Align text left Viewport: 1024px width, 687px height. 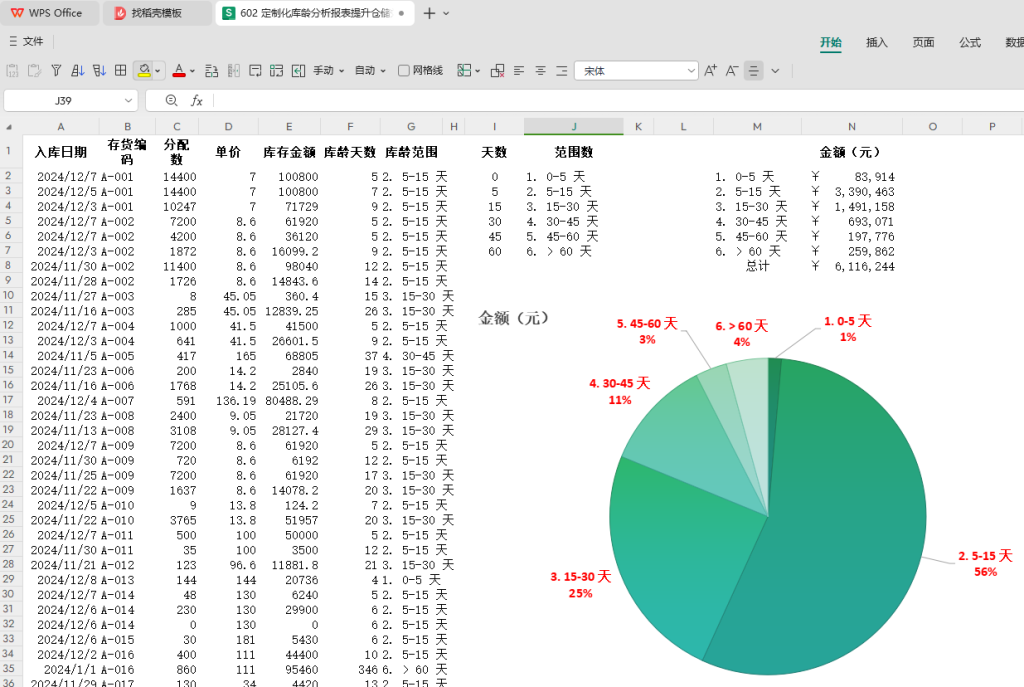pyautogui.click(x=519, y=71)
